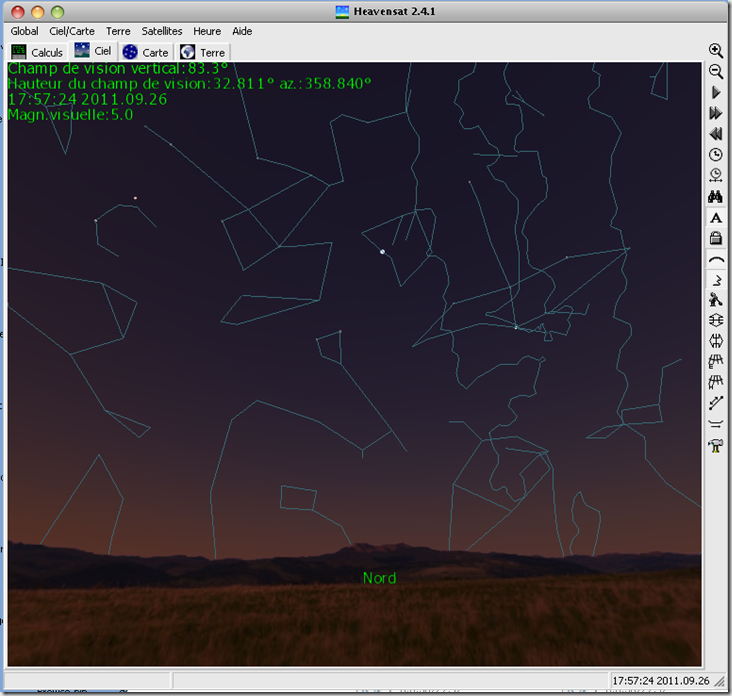Click the grid icon marked H

pyautogui.click(x=716, y=382)
